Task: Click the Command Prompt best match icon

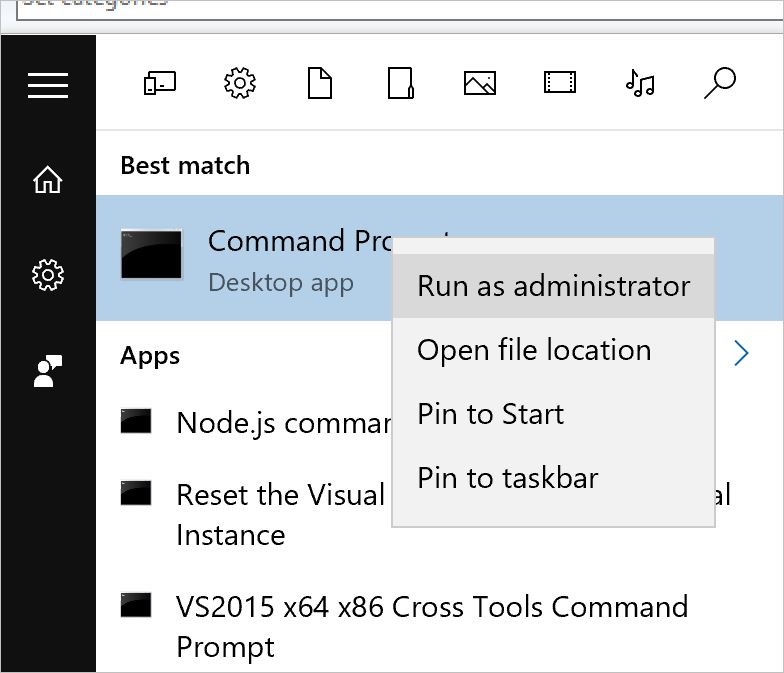Action: click(x=151, y=255)
